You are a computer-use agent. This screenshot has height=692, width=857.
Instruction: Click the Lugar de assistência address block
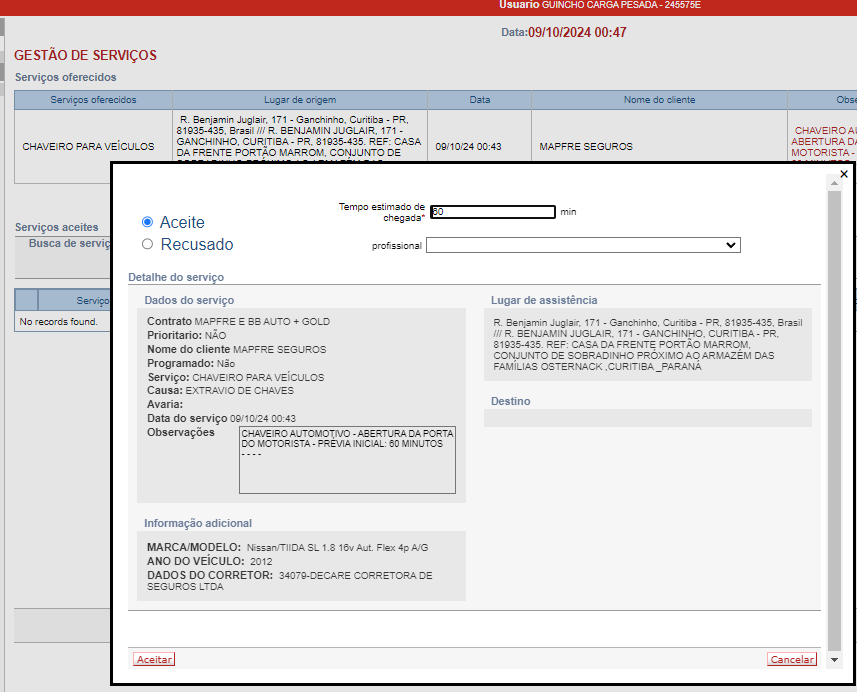(647, 345)
